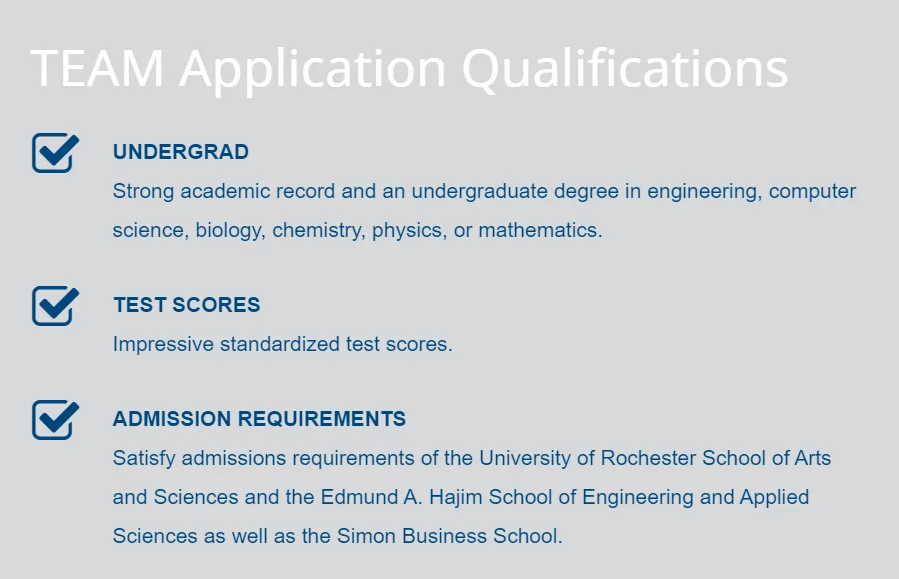The width and height of the screenshot is (899, 579).
Task: Click the checkmark icon beside ADMISSION REQUIREMENTS
Action: point(55,419)
